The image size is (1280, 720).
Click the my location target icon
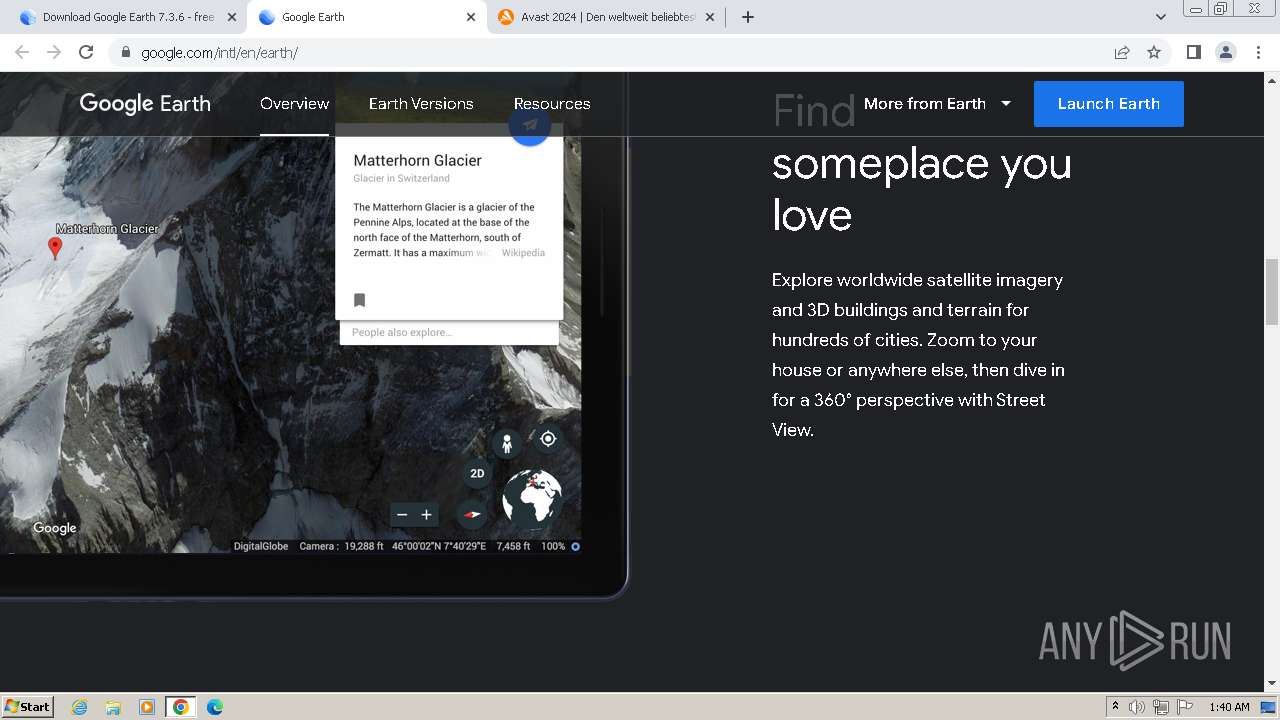pos(548,438)
